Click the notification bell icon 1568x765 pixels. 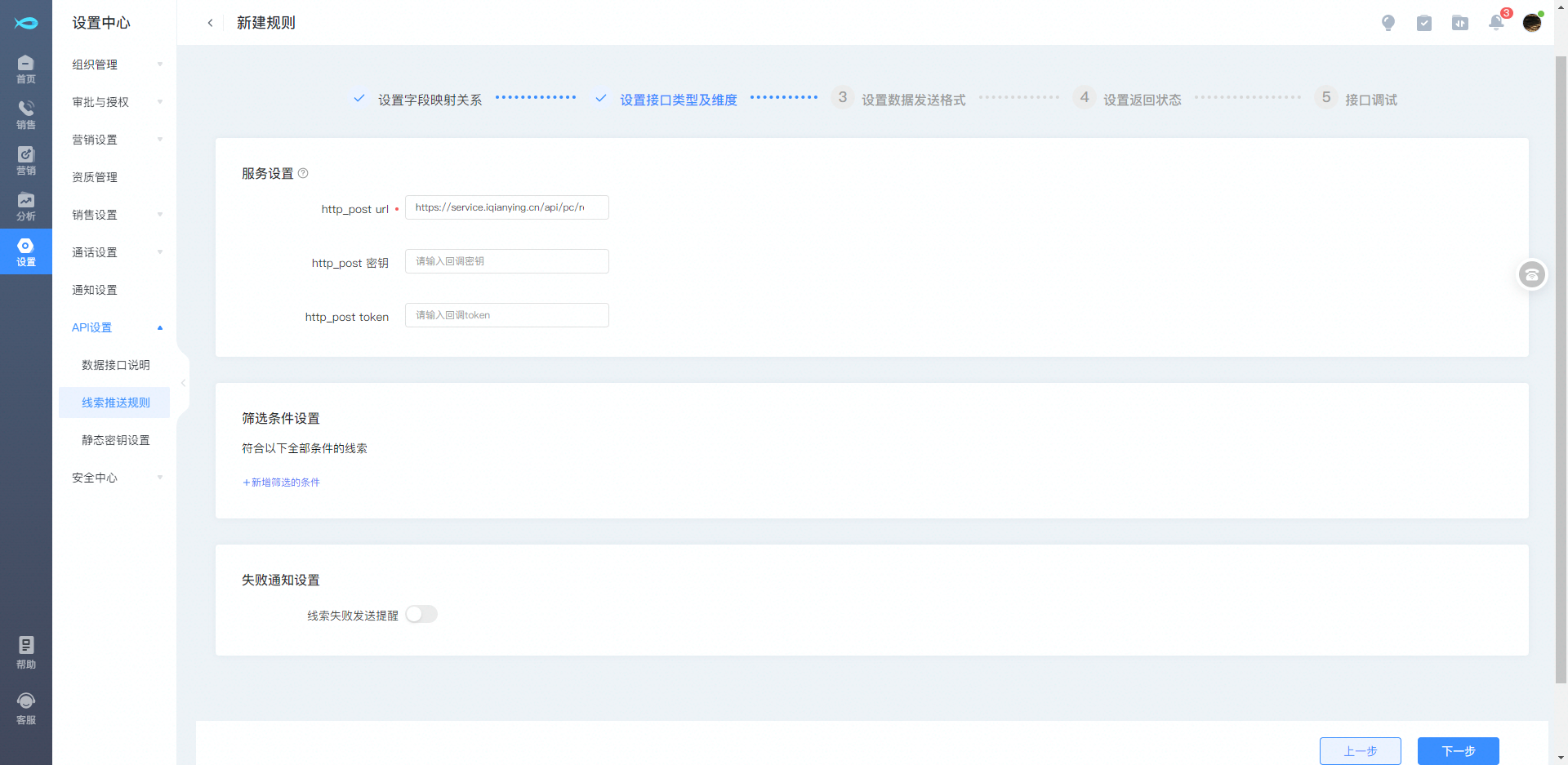coord(1495,23)
